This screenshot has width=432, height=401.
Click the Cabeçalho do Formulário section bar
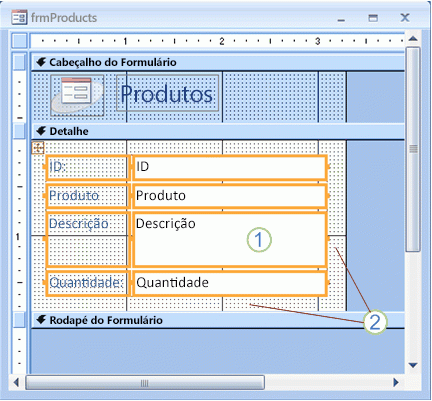click(x=218, y=62)
